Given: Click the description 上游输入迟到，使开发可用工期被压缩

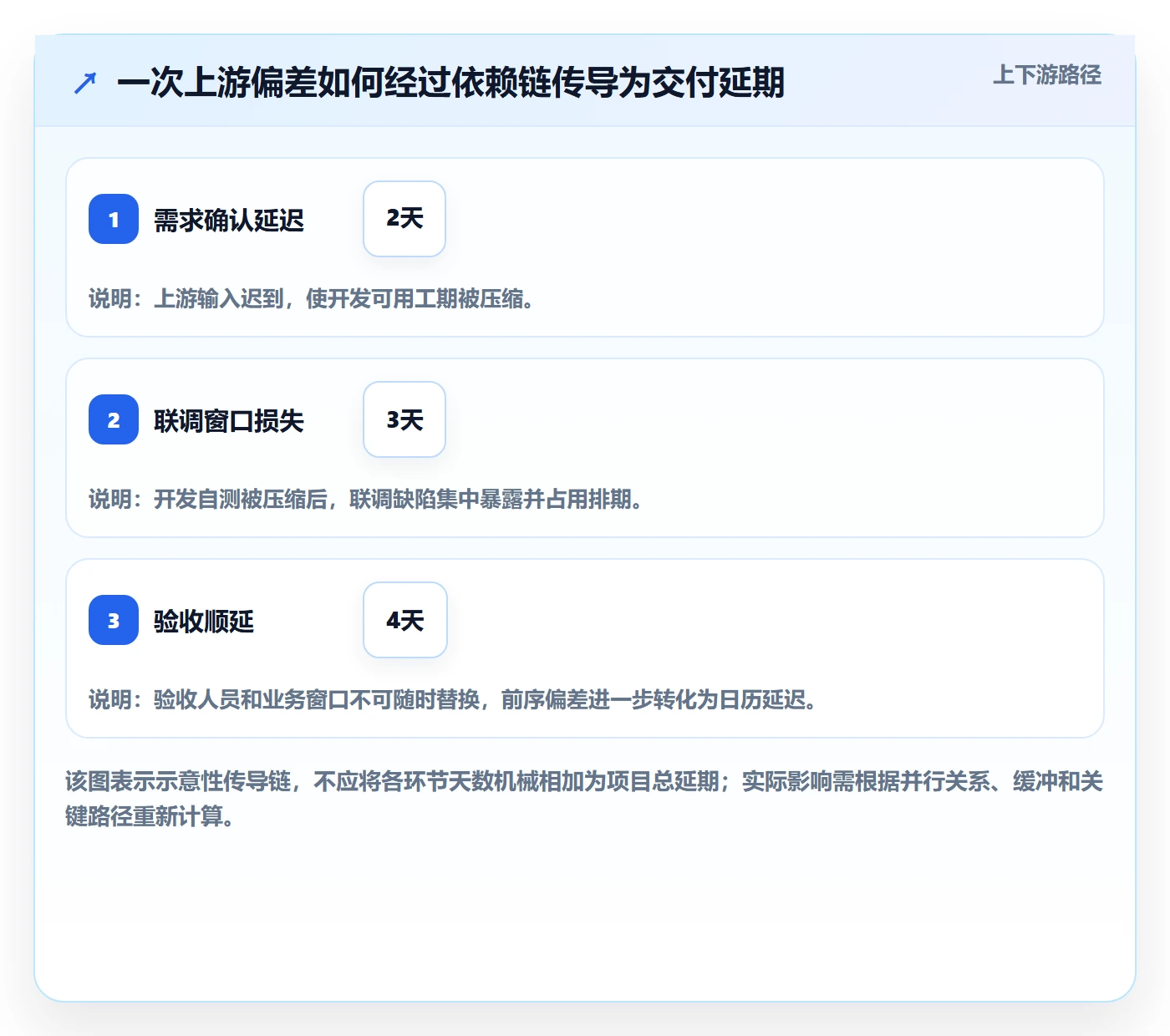Looking at the screenshot, I should [312, 298].
